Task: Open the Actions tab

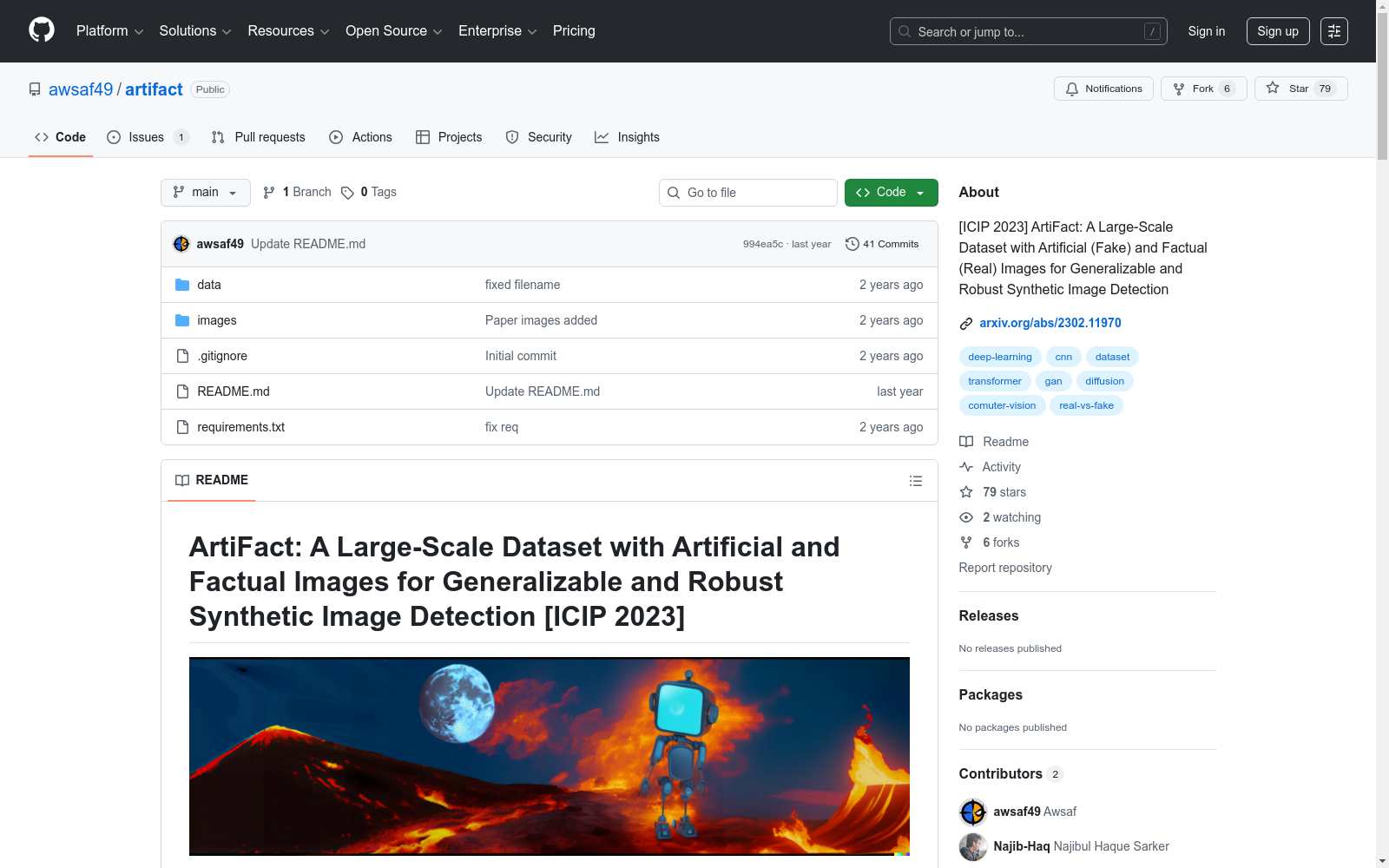Action: click(x=361, y=137)
